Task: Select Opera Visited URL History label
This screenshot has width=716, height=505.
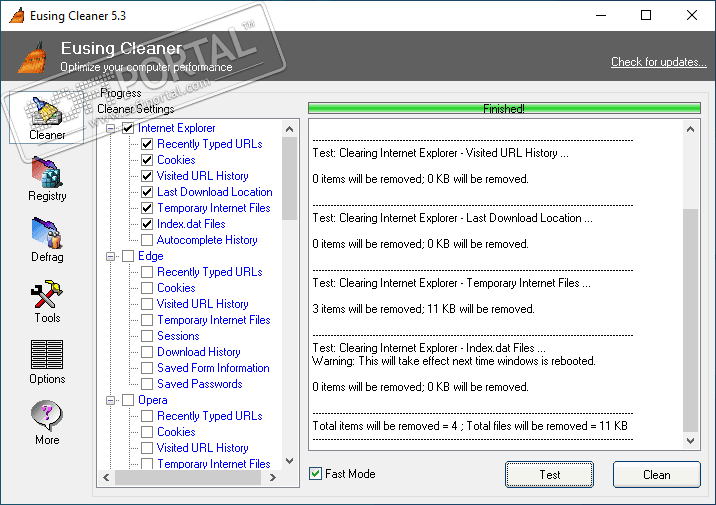Action: (x=203, y=448)
